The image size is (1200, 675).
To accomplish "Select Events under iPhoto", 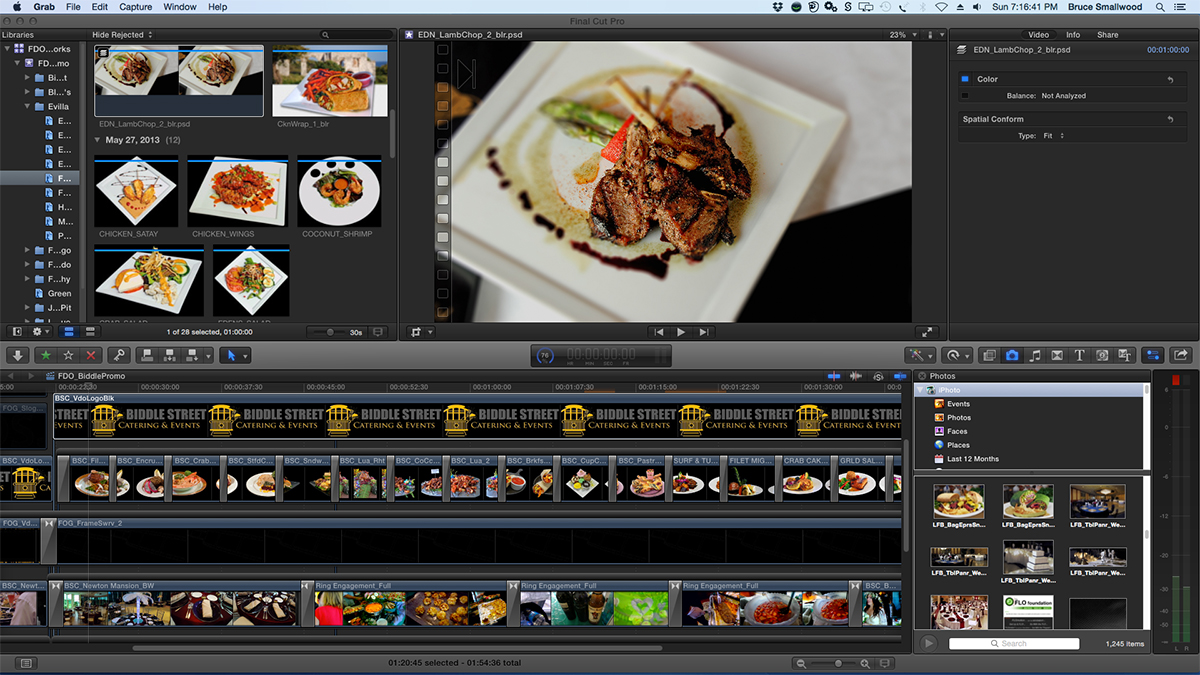I will [958, 404].
